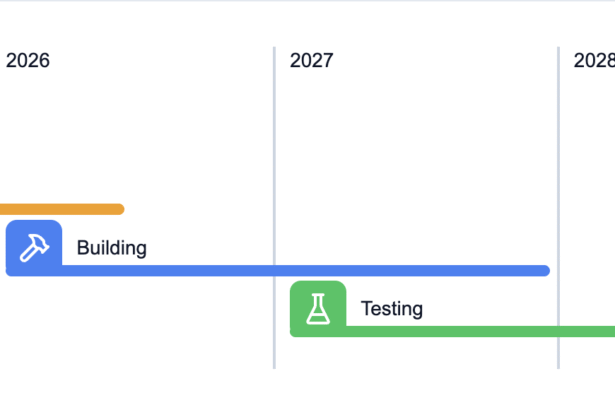Click the green bar directly under the Testing label
The image size is (615, 410).
[x=391, y=331]
